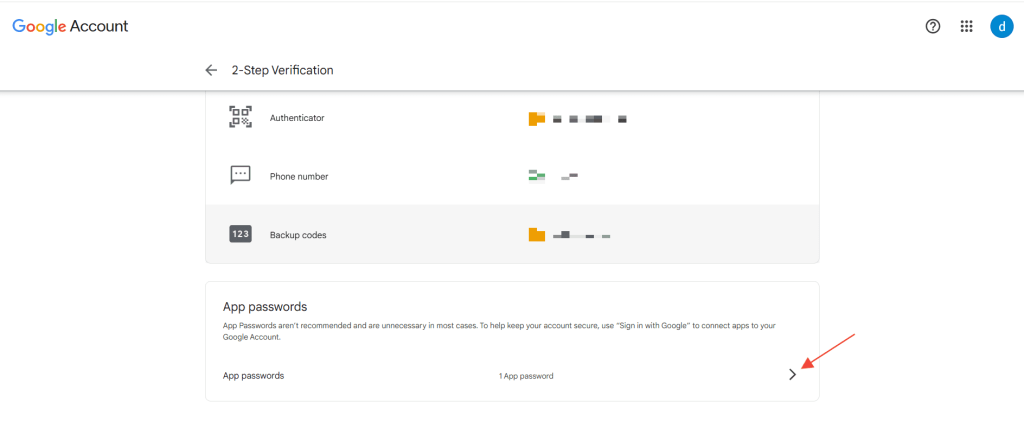
Task: Click the account avatar with letter d
Action: pos(1001,27)
